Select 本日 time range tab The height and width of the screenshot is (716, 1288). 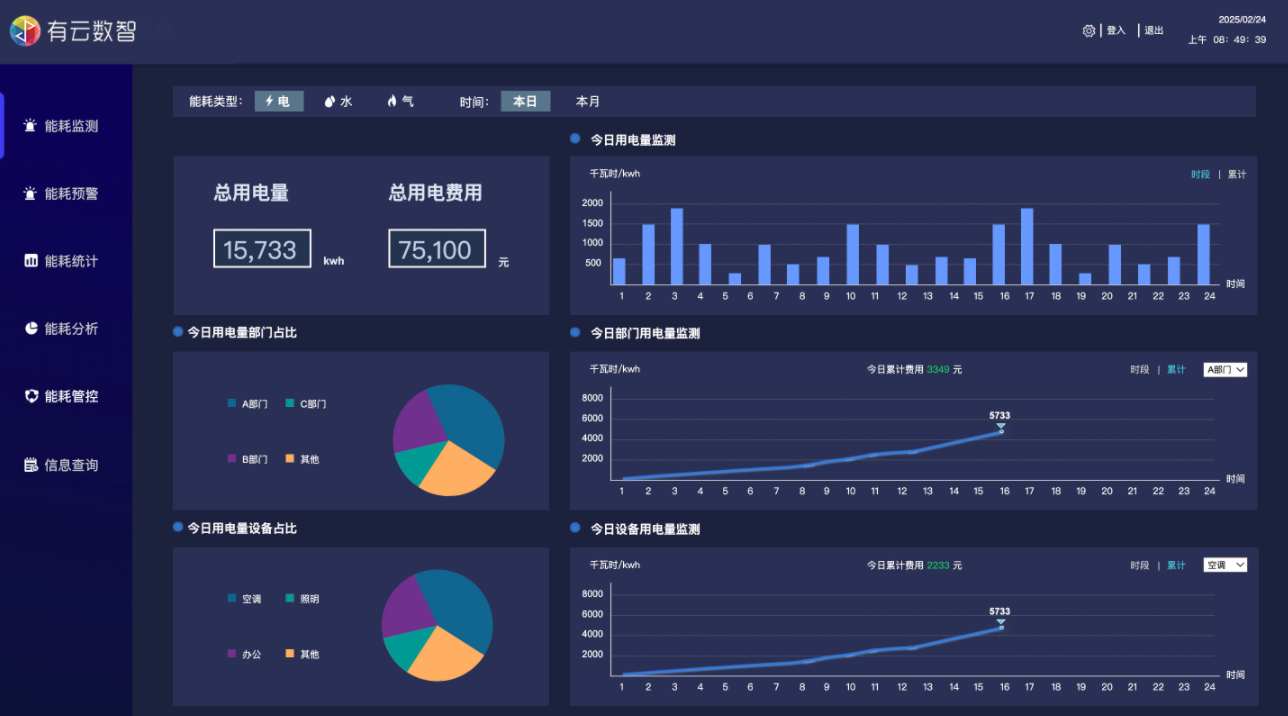(x=525, y=102)
